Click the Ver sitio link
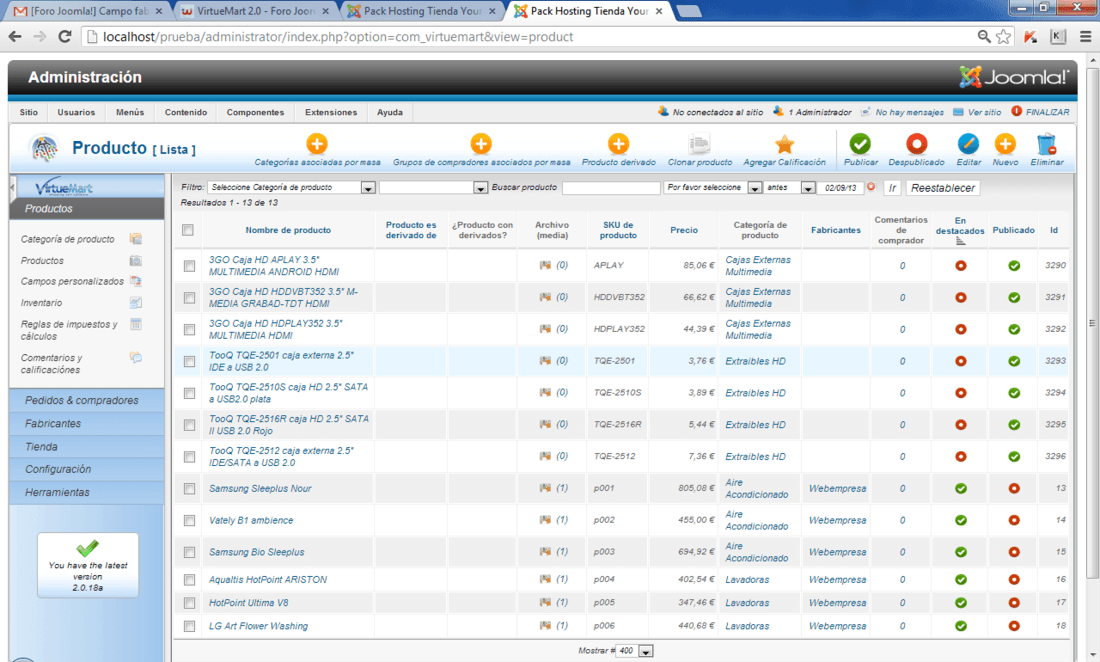The width and height of the screenshot is (1100, 662). click(984, 112)
